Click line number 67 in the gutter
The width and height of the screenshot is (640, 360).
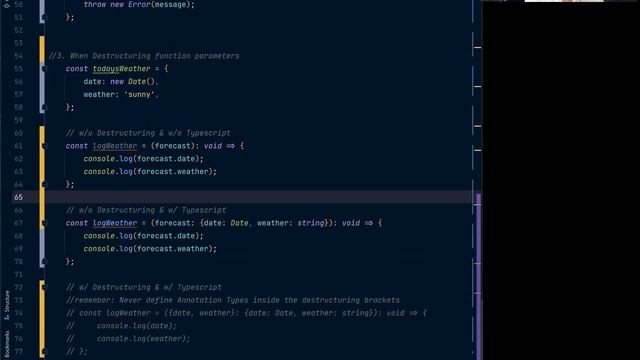(18, 223)
